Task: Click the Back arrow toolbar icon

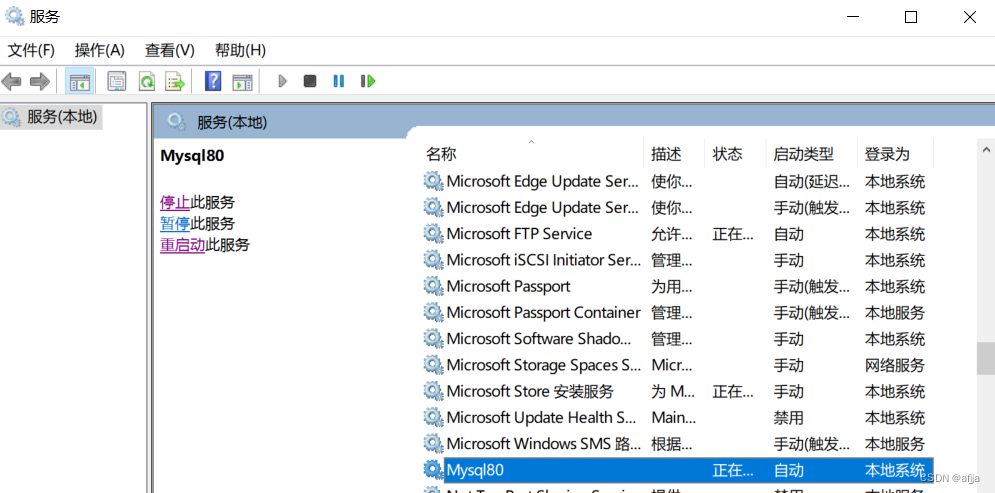Action: pos(11,81)
